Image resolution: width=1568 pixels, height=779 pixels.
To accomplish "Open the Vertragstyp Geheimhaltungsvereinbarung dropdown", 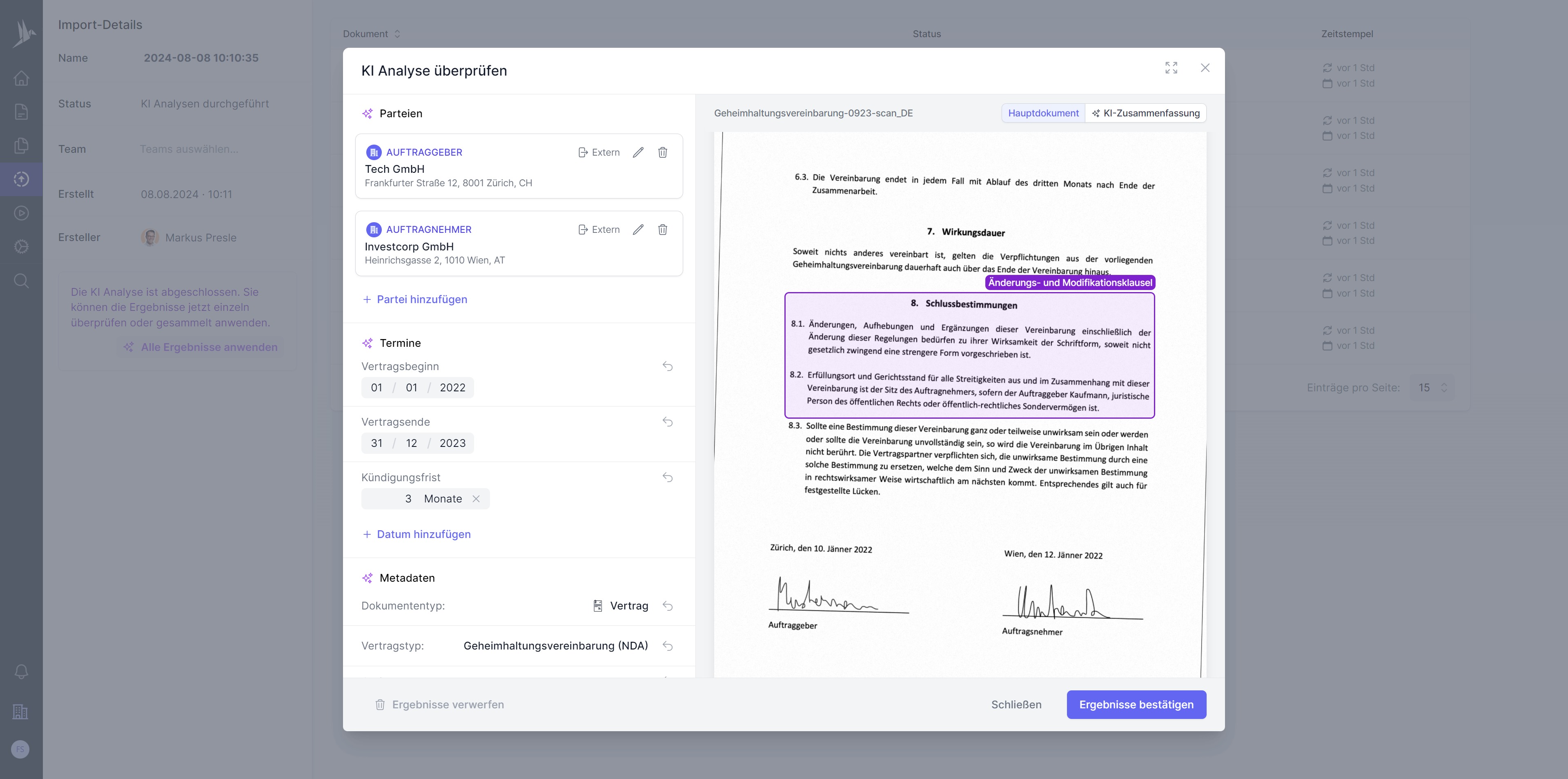I will click(x=556, y=646).
